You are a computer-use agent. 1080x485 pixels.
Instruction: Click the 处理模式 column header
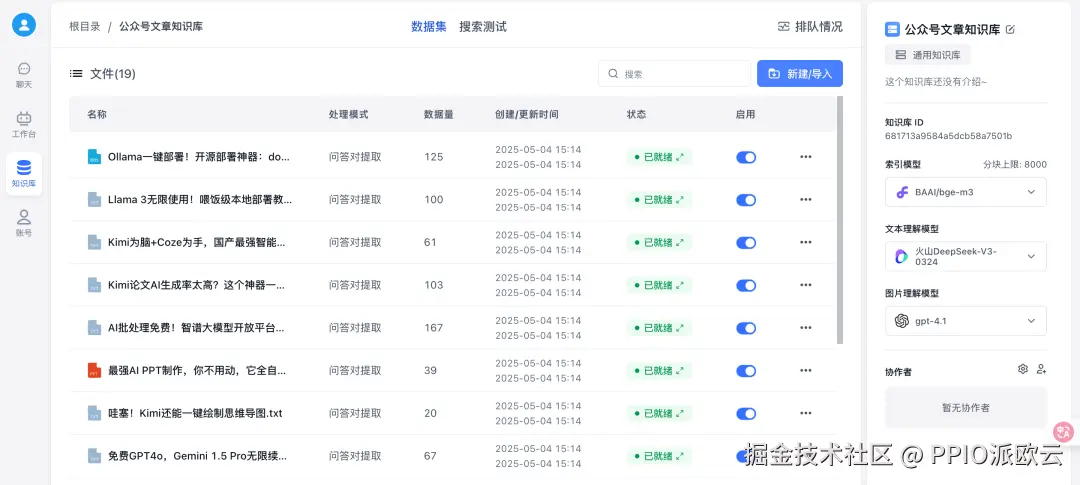349,114
